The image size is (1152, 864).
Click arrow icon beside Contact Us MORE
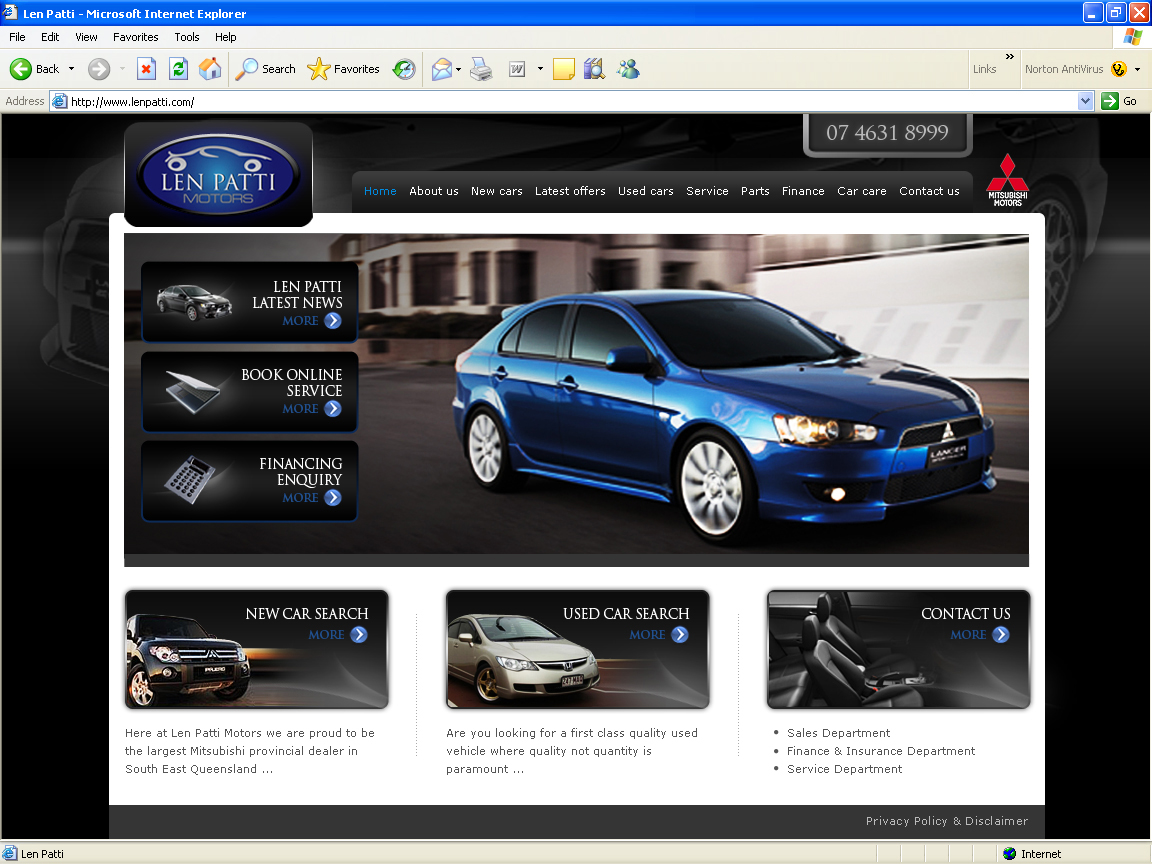(1001, 635)
